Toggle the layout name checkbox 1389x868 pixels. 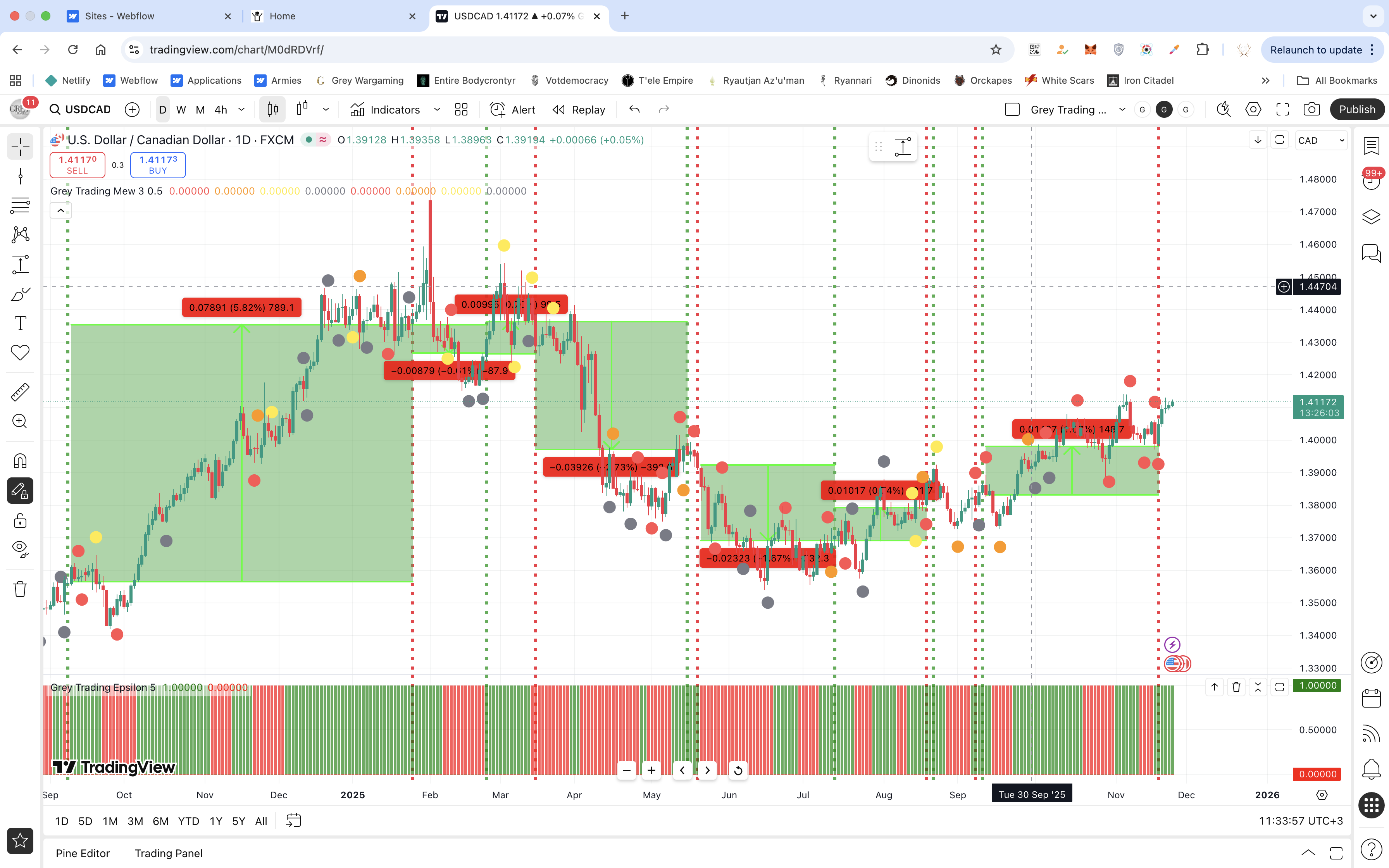tap(1012, 110)
